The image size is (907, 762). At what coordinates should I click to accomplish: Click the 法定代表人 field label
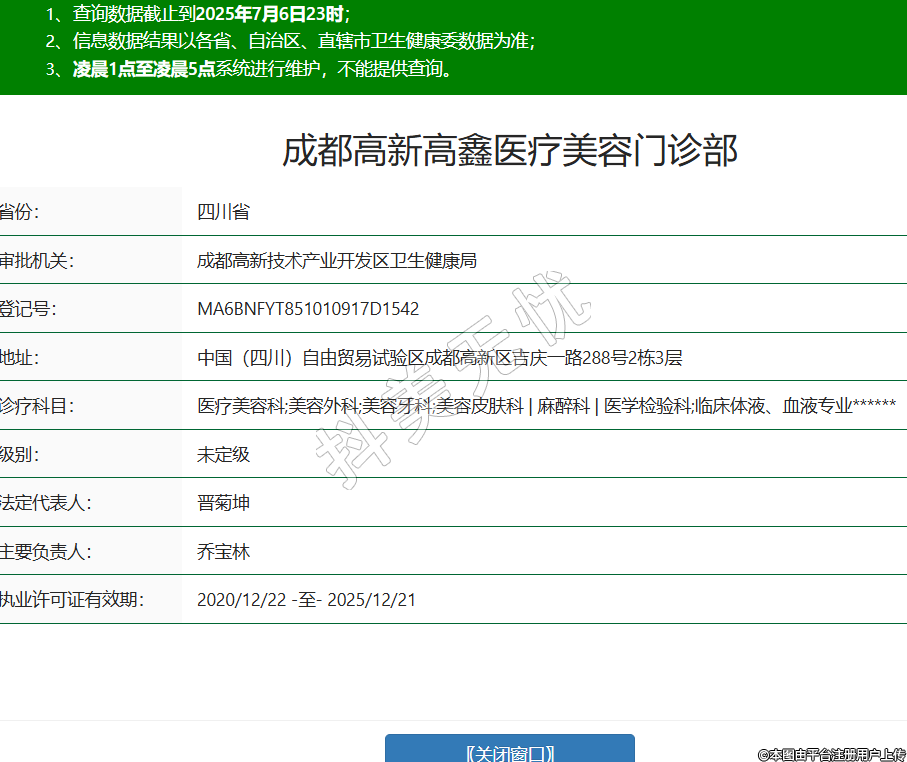[45, 502]
